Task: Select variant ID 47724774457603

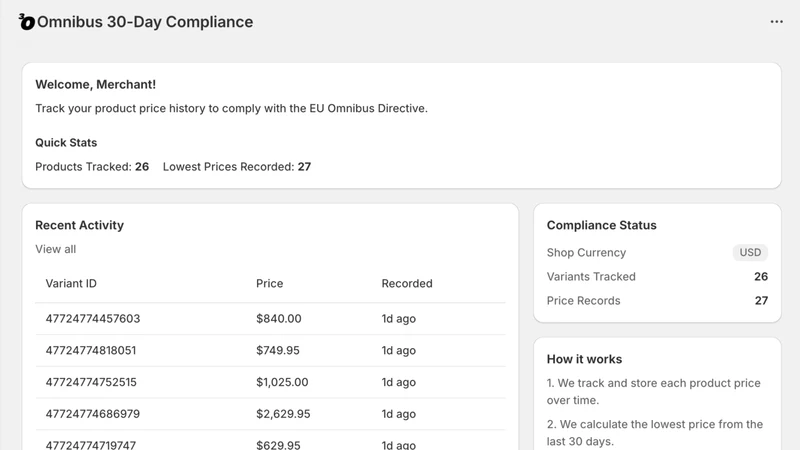Action: tap(93, 318)
